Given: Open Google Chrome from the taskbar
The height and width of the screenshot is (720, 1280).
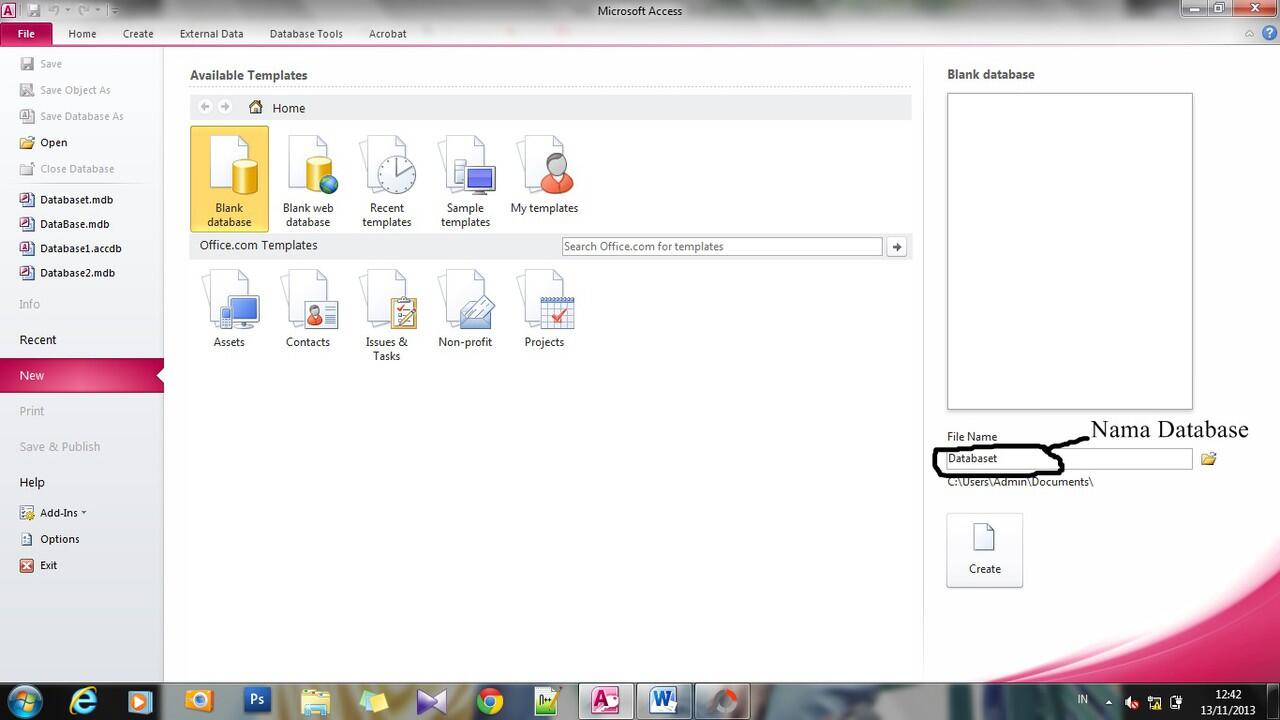Looking at the screenshot, I should [x=490, y=701].
